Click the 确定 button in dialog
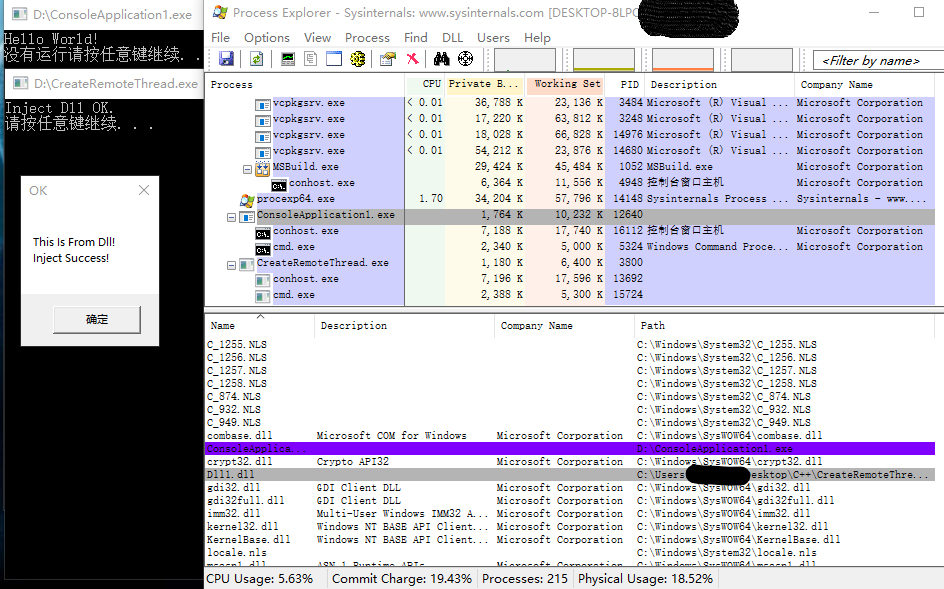The width and height of the screenshot is (944, 589). (x=96, y=320)
